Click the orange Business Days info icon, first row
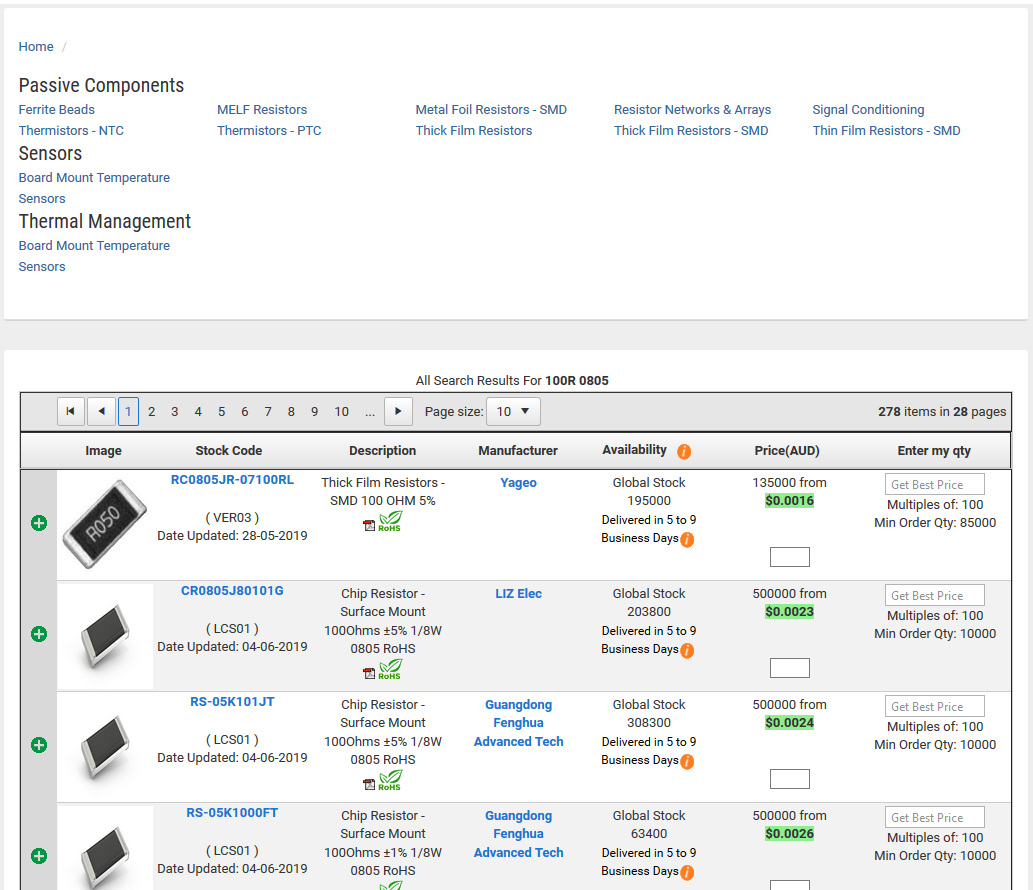This screenshot has width=1033, height=890. (x=688, y=538)
